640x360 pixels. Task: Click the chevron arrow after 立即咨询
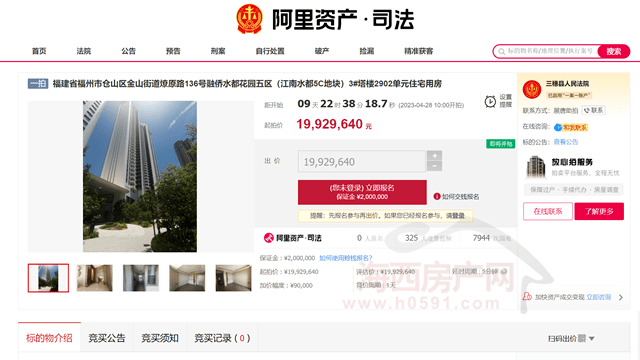[621, 297]
